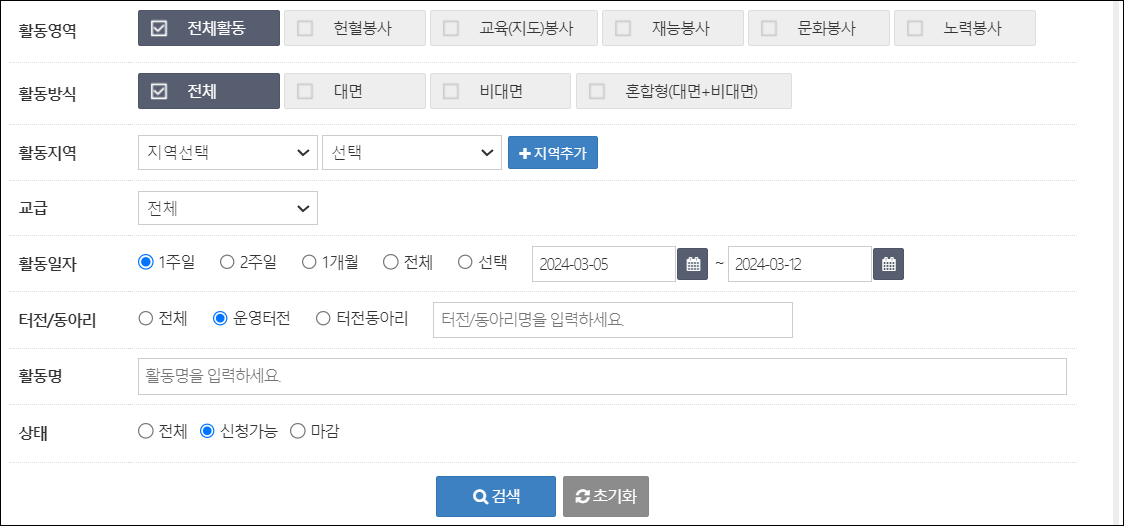Click the end date field 2024-03-12

click(x=800, y=264)
